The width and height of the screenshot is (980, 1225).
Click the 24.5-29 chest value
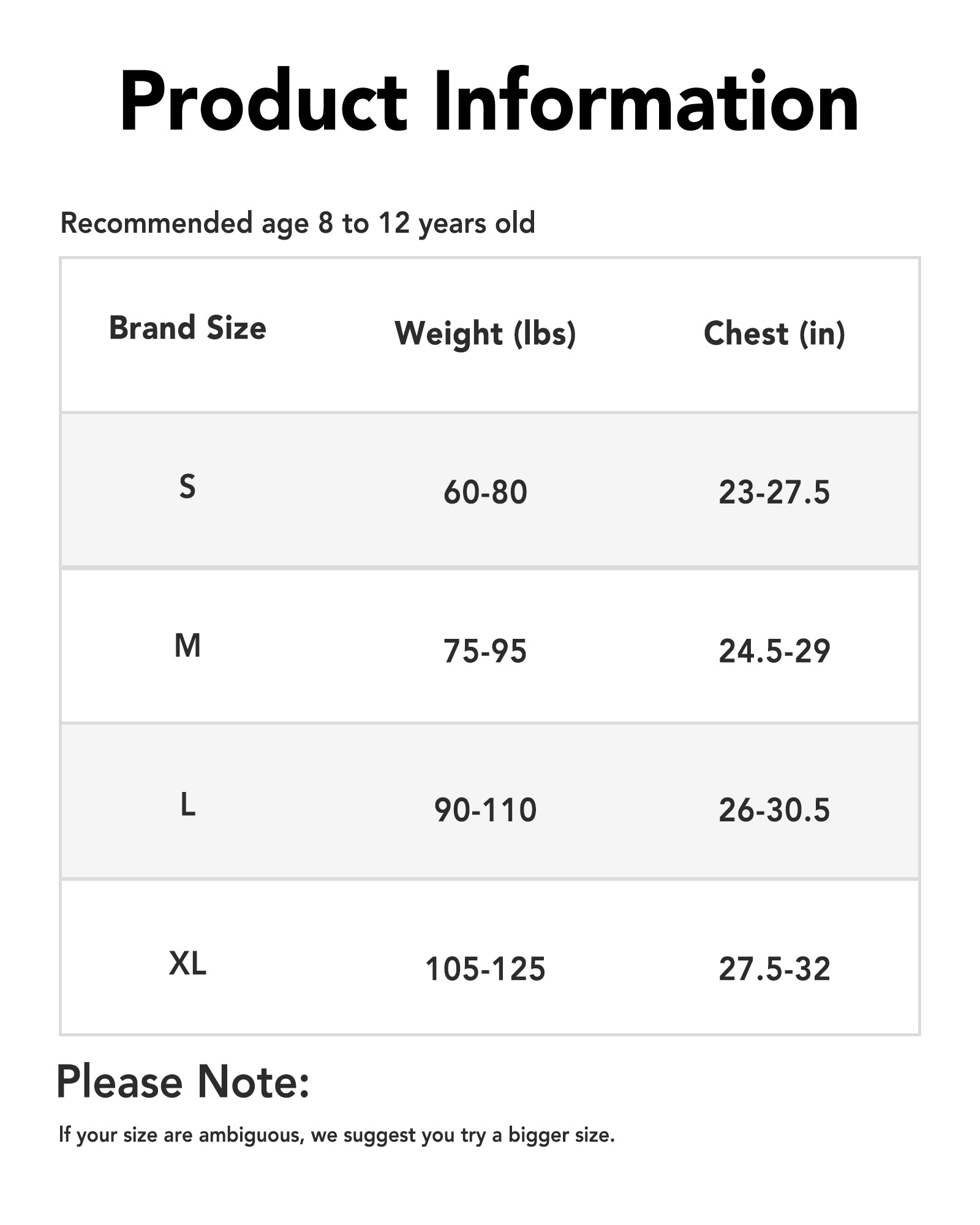774,651
